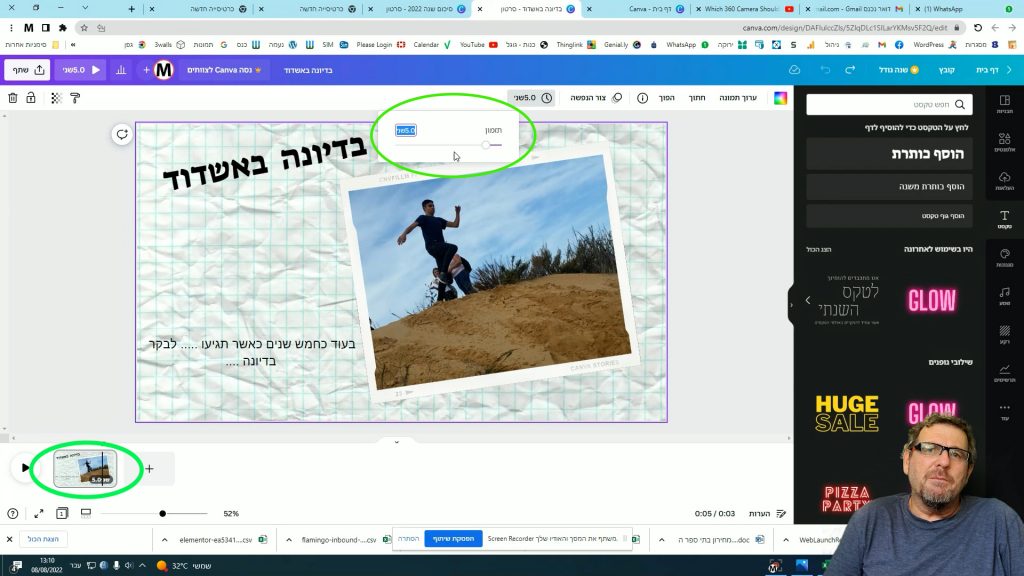Click the undo arrow in header

[x=825, y=70]
